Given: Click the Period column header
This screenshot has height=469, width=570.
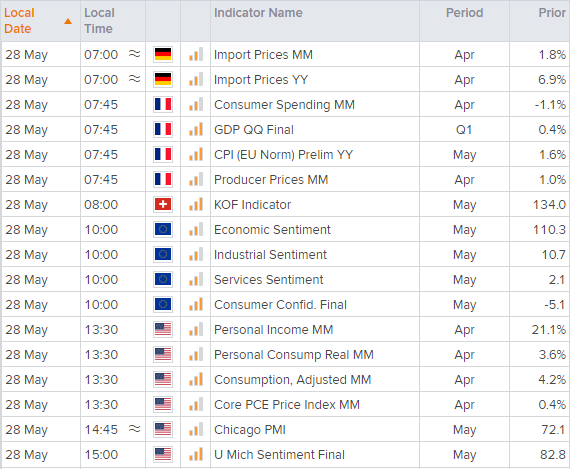Looking at the screenshot, I should 464,13.
